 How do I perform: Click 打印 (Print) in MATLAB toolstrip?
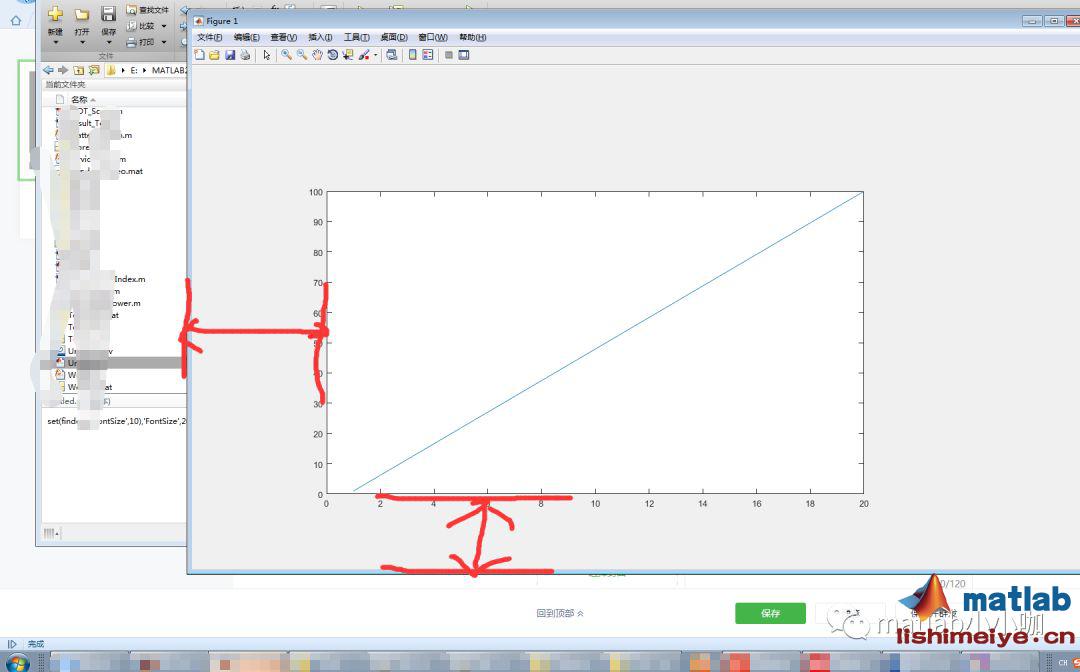141,42
